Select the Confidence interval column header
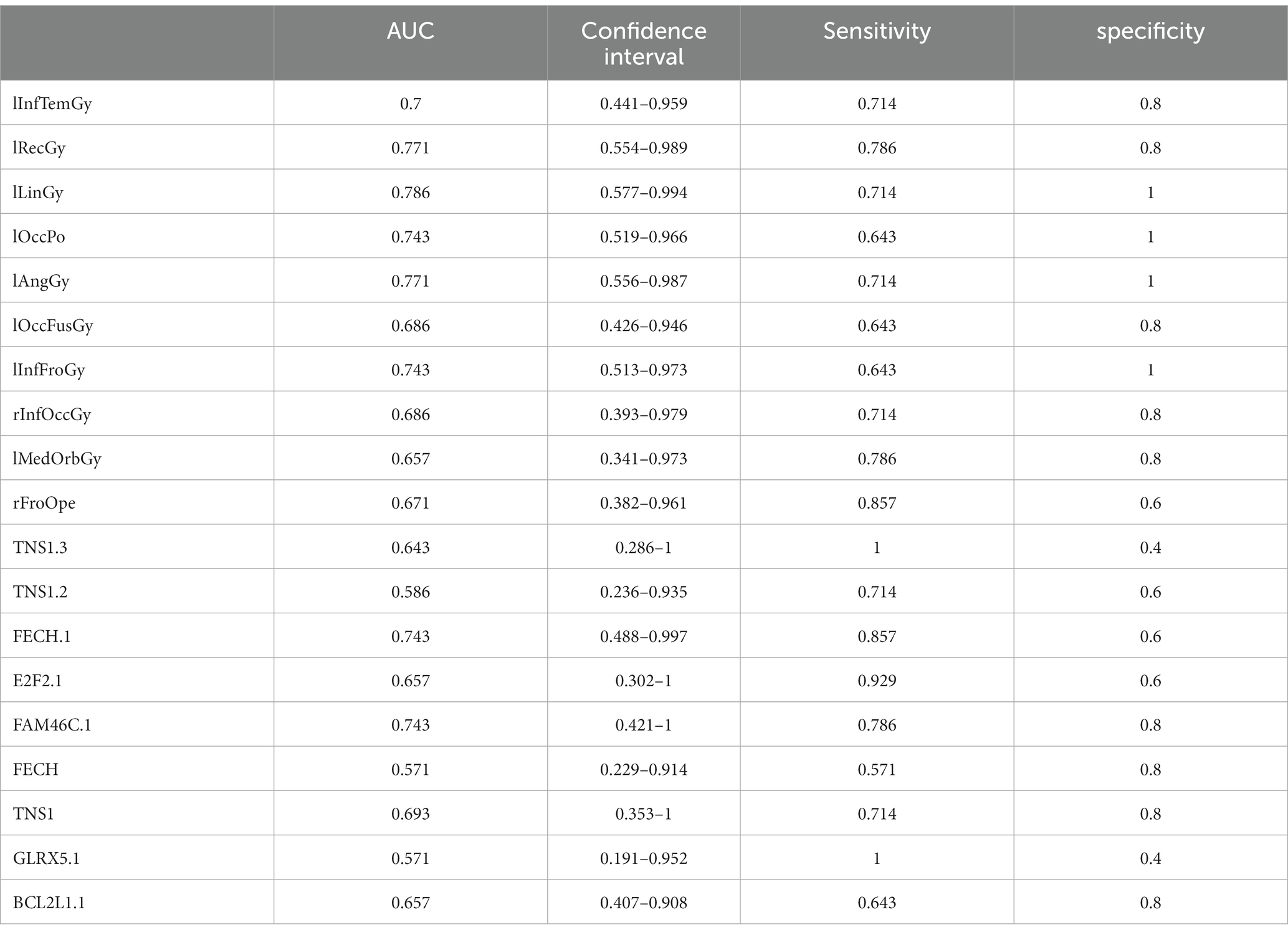1288x935 pixels. point(644,44)
